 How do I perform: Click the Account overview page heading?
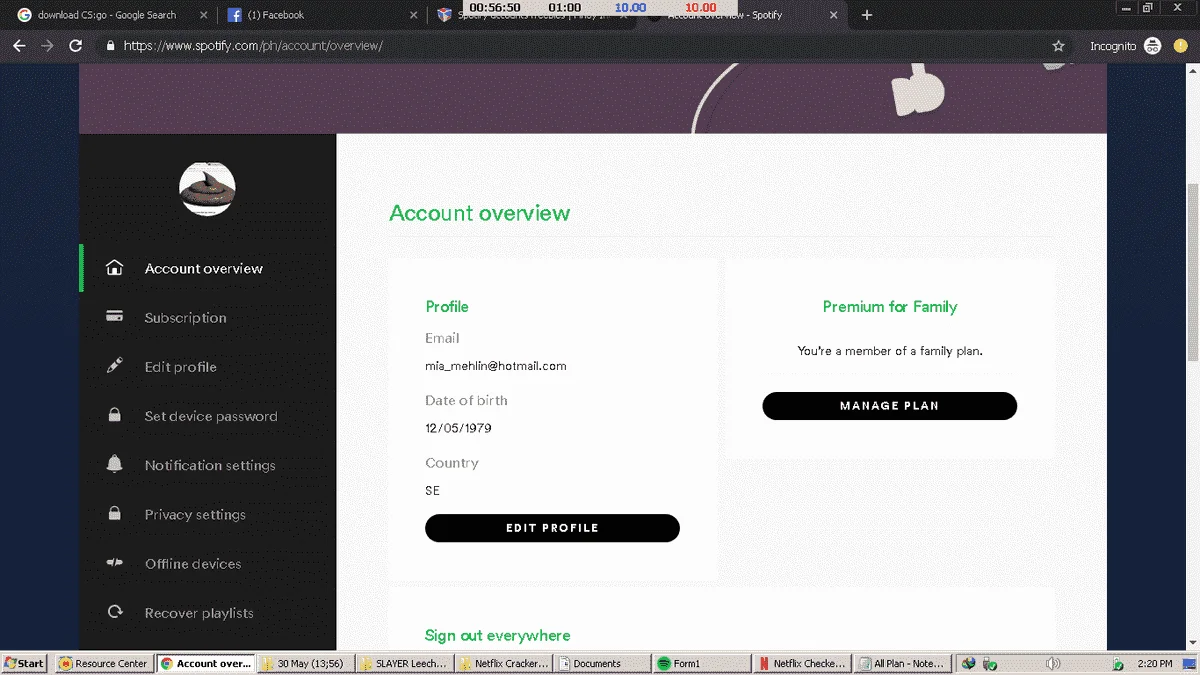tap(480, 213)
